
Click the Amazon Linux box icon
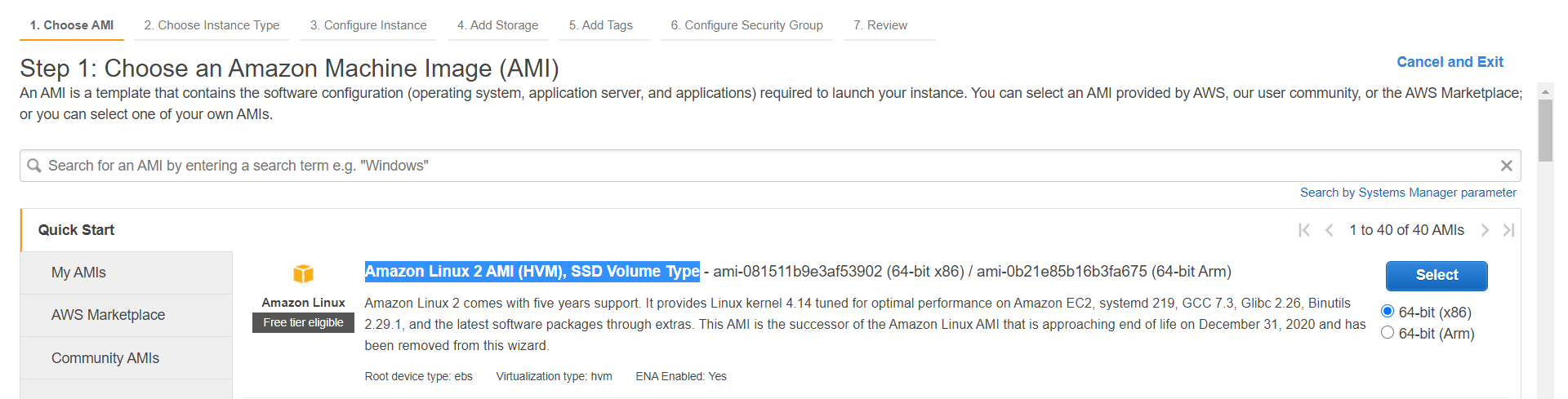[303, 273]
